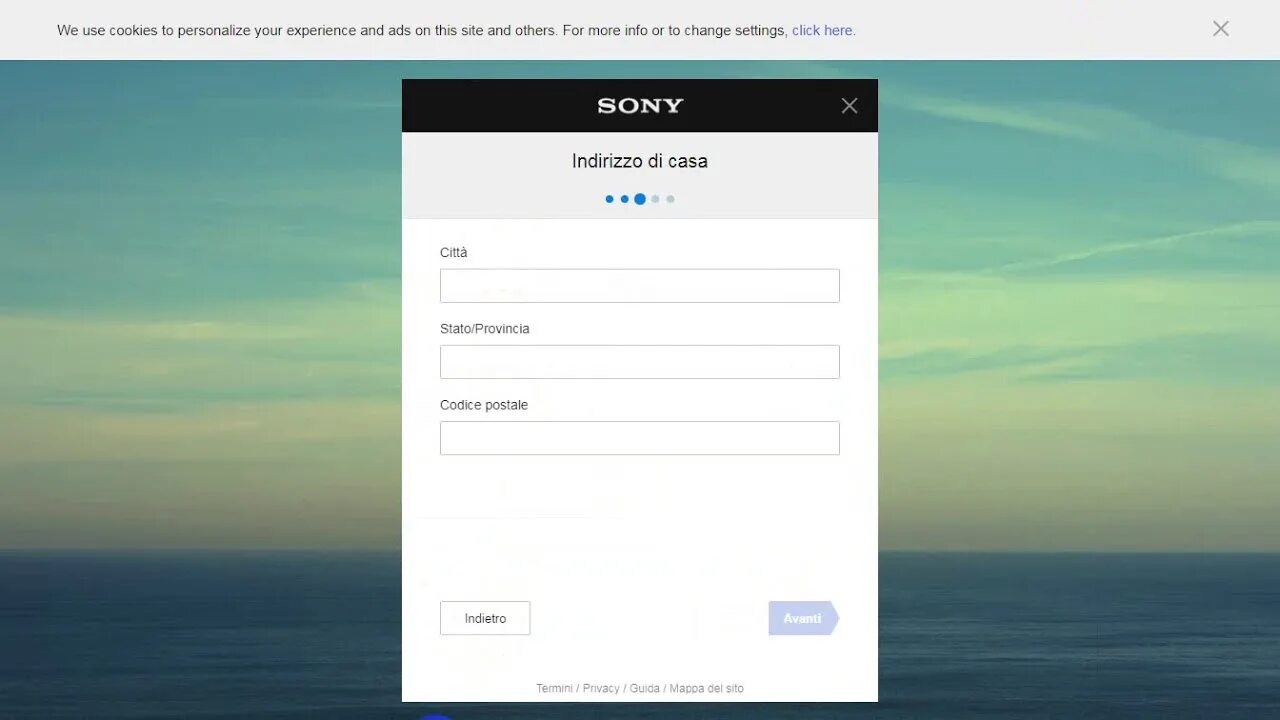Go back with the Indietro button
The width and height of the screenshot is (1280, 720).
[x=485, y=618]
